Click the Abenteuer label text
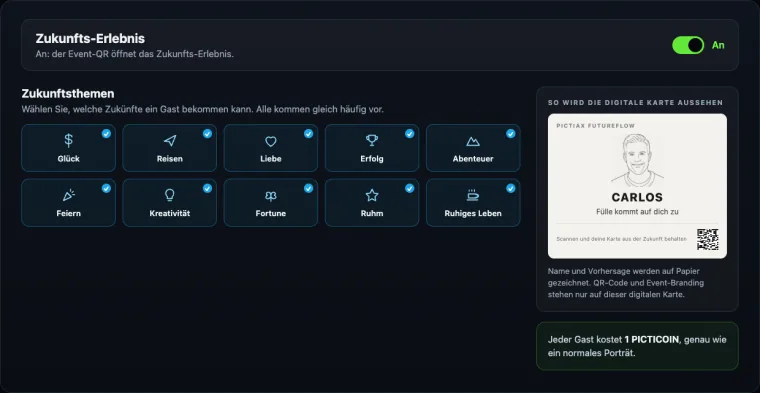 [x=473, y=159]
